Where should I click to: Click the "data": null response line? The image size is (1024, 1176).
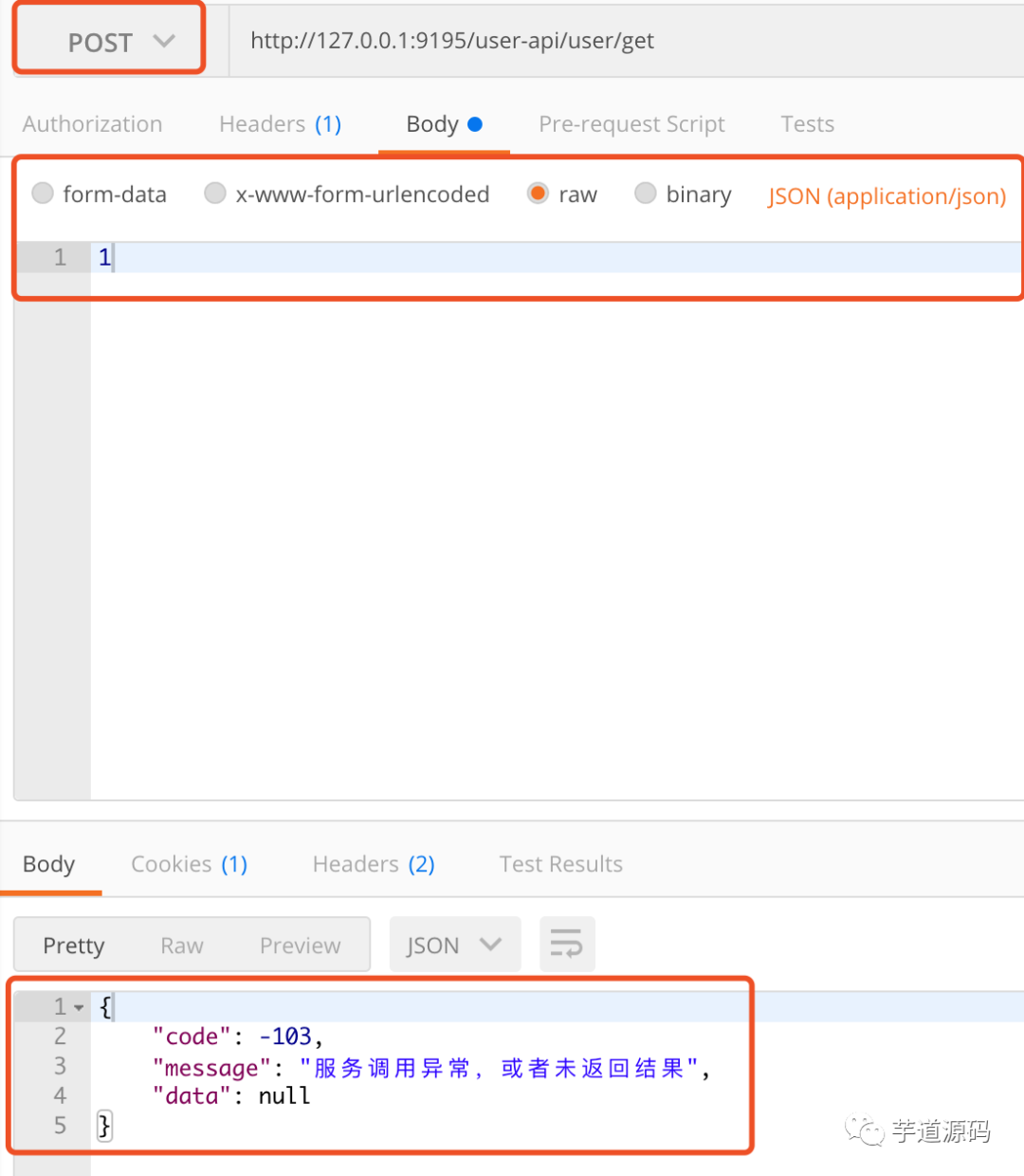tap(231, 1096)
